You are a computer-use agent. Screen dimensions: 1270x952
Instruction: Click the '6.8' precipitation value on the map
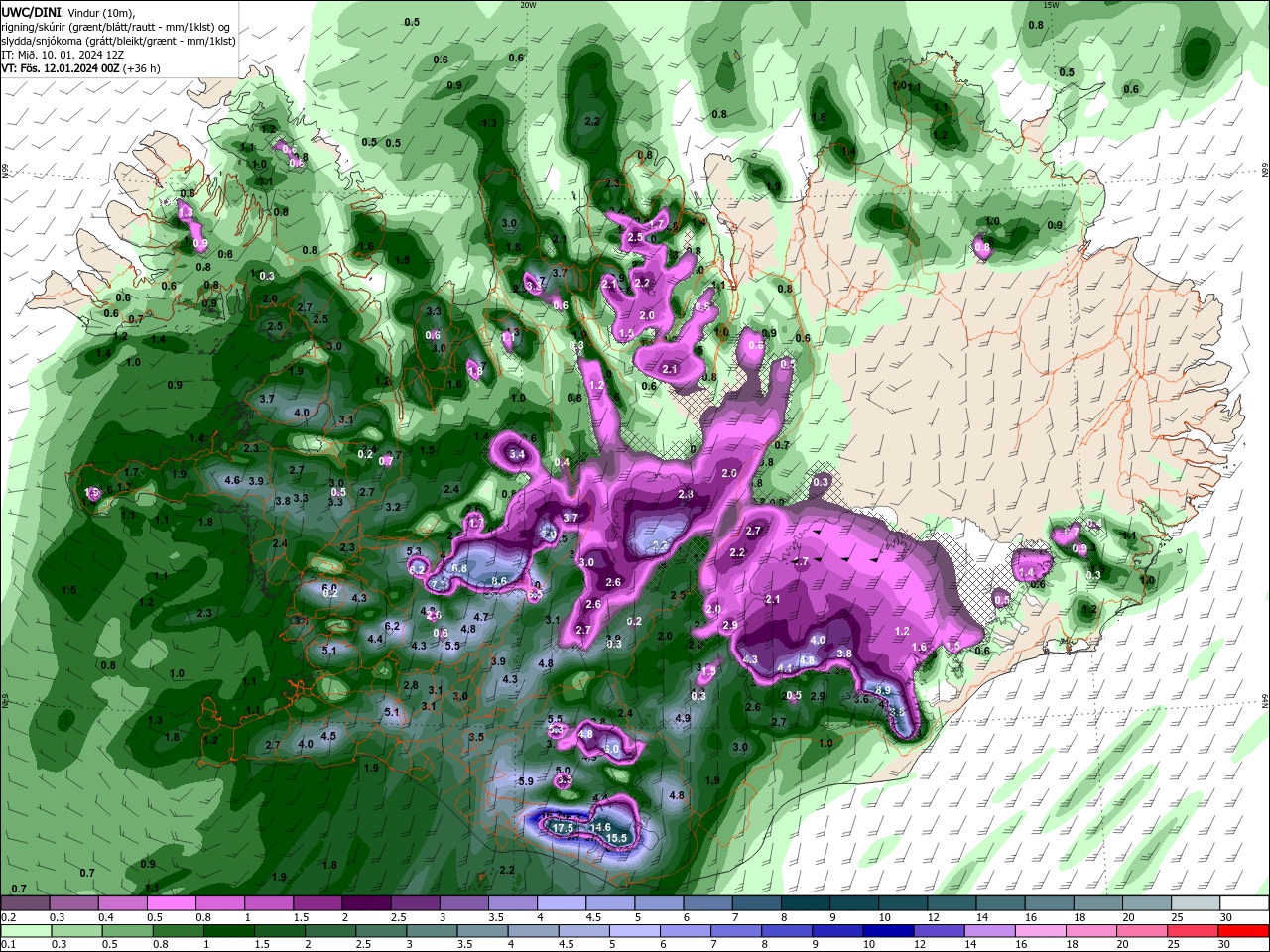[x=459, y=568]
